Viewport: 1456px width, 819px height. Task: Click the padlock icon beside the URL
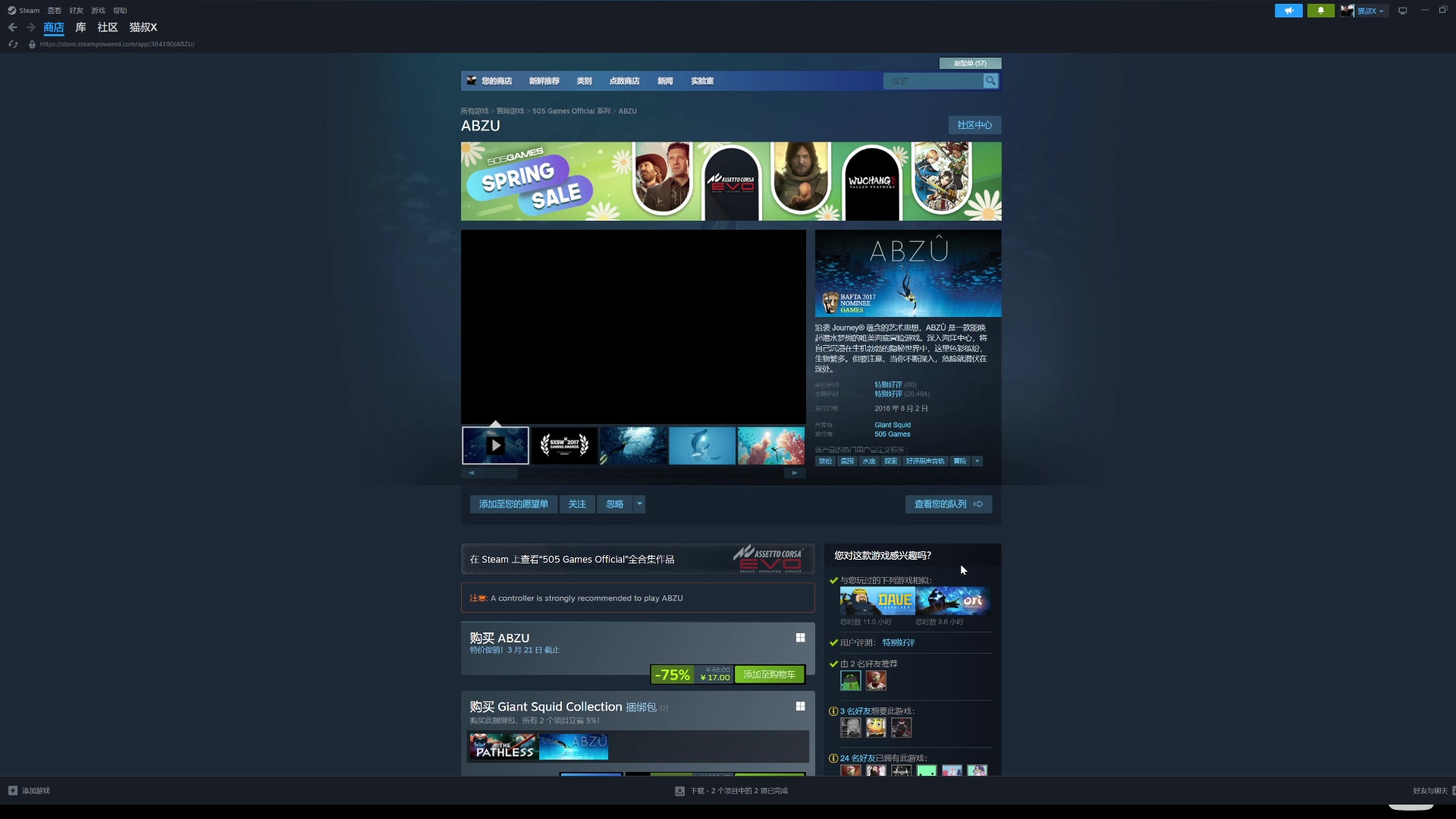point(32,44)
